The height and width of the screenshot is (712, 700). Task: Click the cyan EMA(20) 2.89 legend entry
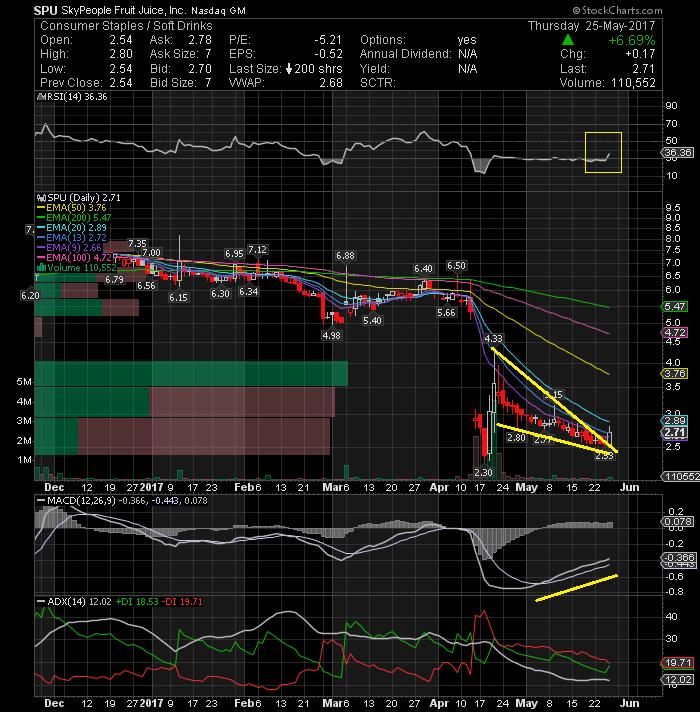72,228
